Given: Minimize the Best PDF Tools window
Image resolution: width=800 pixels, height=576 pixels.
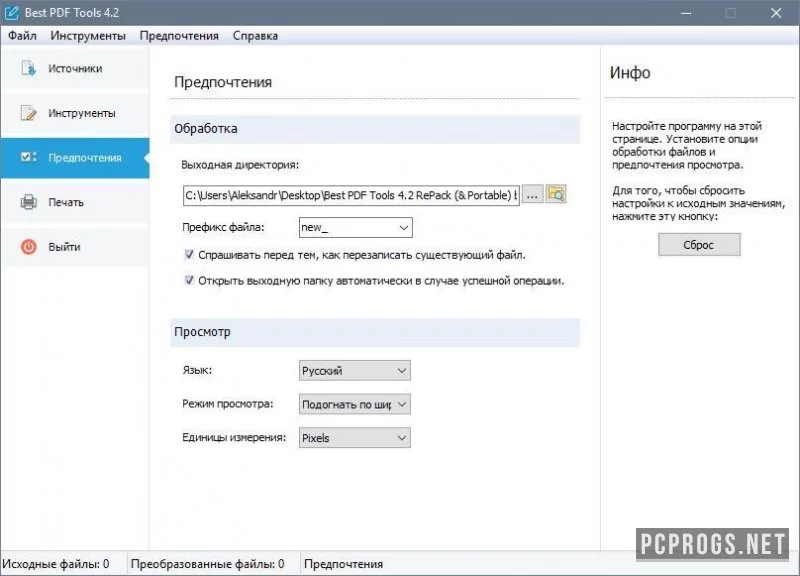Looking at the screenshot, I should click(686, 13).
